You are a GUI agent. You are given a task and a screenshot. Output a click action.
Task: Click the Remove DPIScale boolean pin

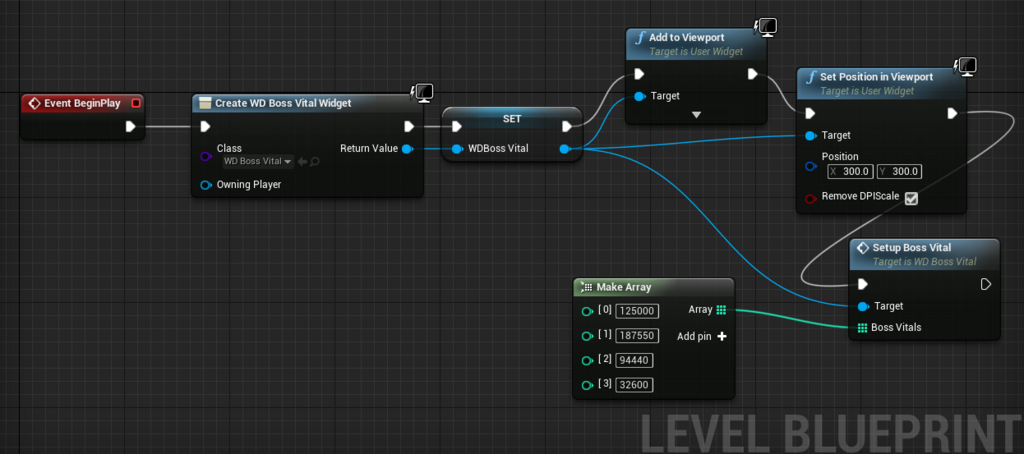pos(810,199)
